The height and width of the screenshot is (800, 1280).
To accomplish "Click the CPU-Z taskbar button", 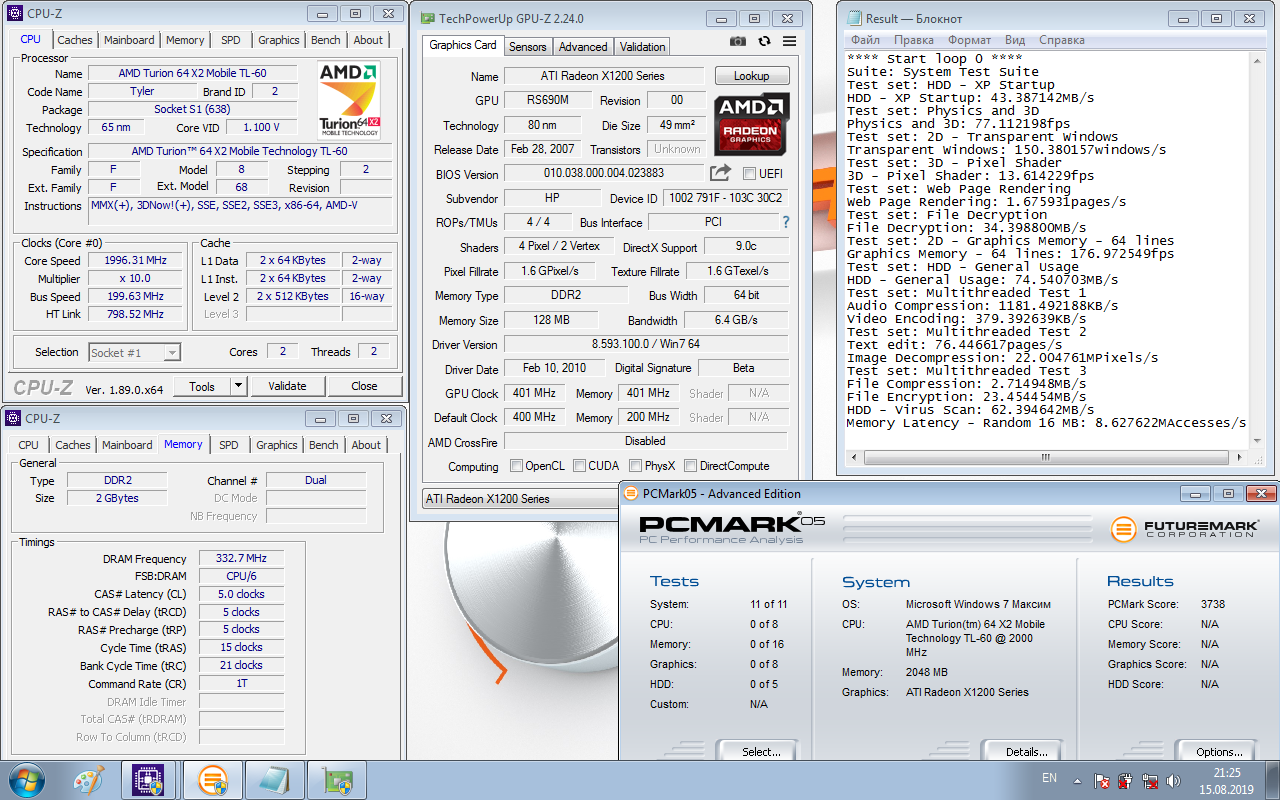I will coord(149,779).
